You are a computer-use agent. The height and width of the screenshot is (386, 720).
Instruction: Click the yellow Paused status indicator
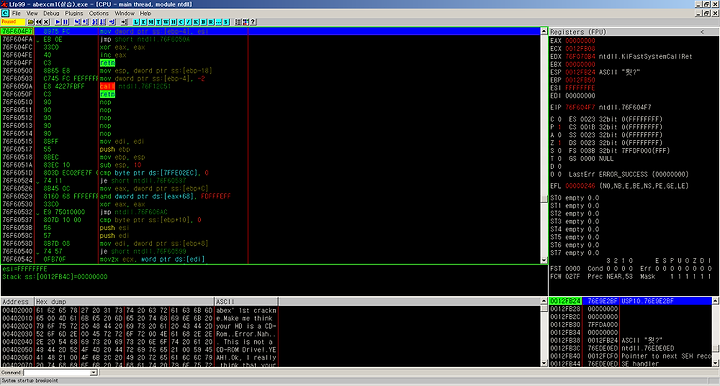13,22
